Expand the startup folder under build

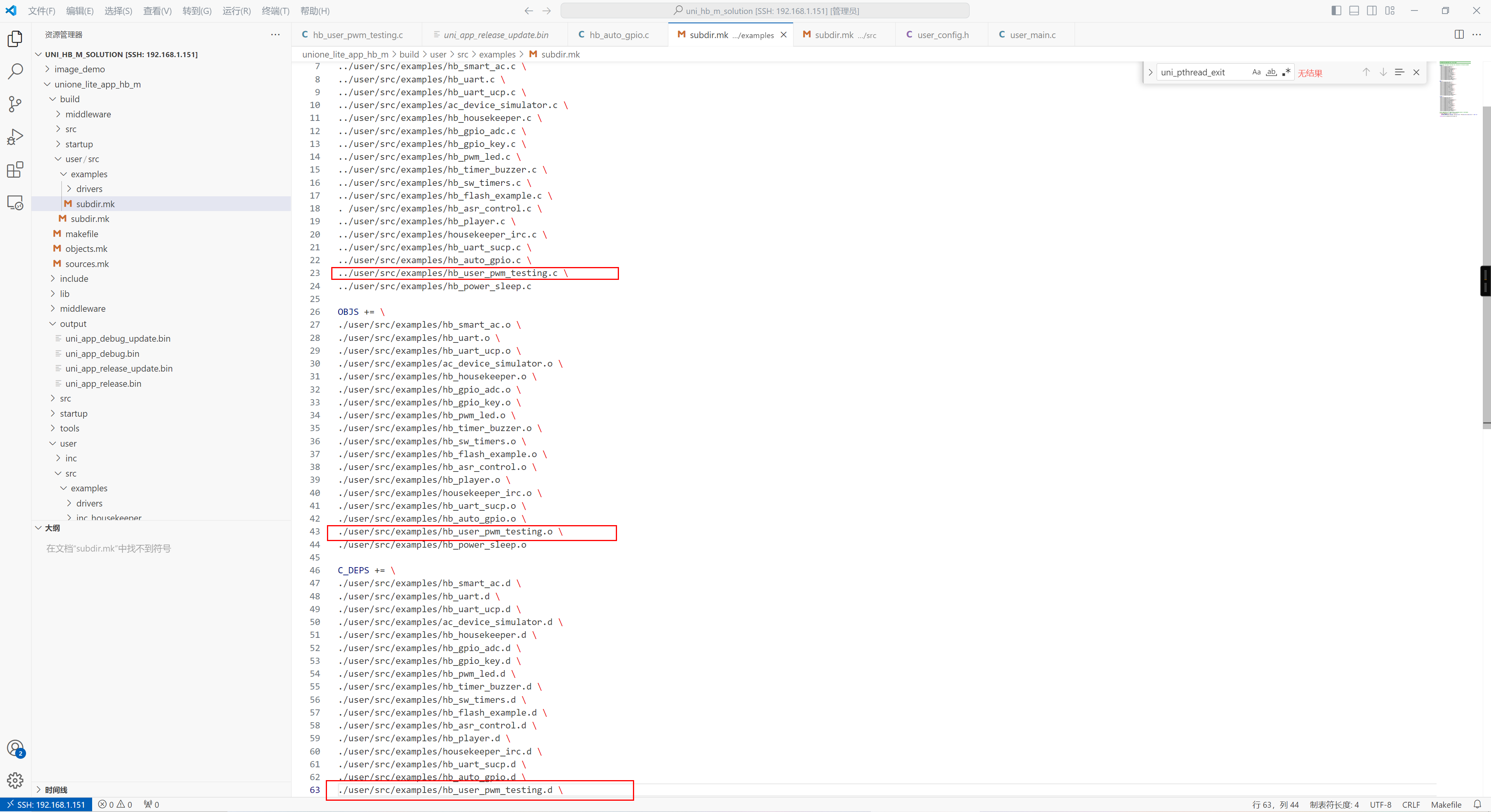(79, 144)
